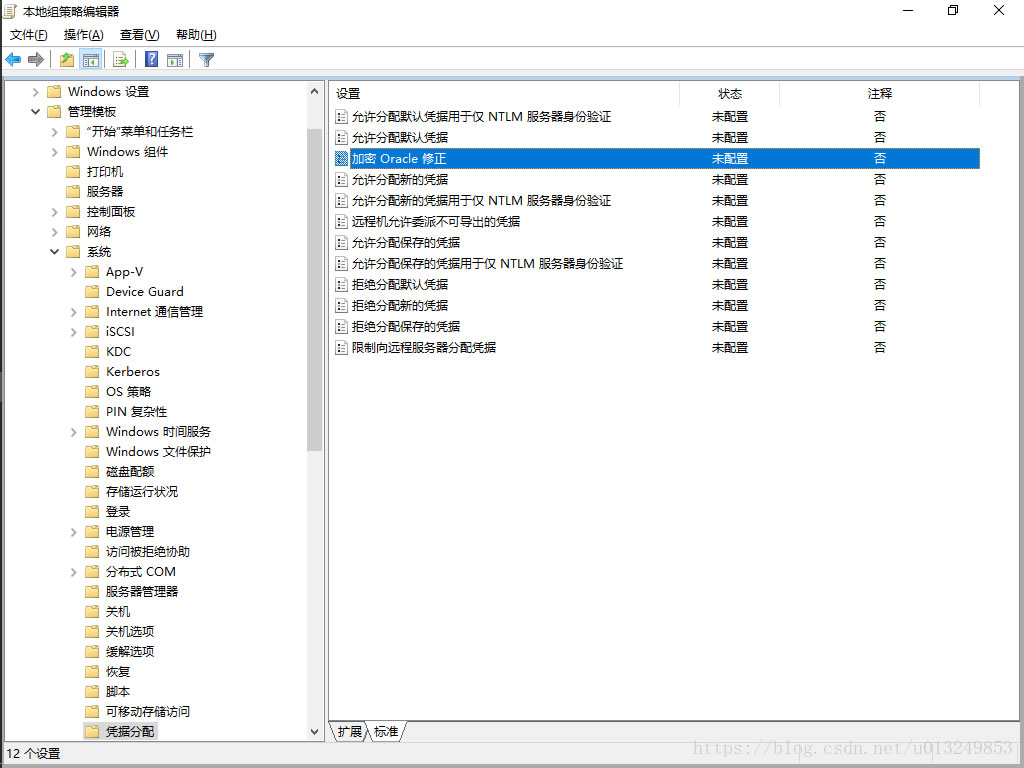Select the KDC tree folder
Viewport: 1024px width, 768px height.
click(118, 352)
